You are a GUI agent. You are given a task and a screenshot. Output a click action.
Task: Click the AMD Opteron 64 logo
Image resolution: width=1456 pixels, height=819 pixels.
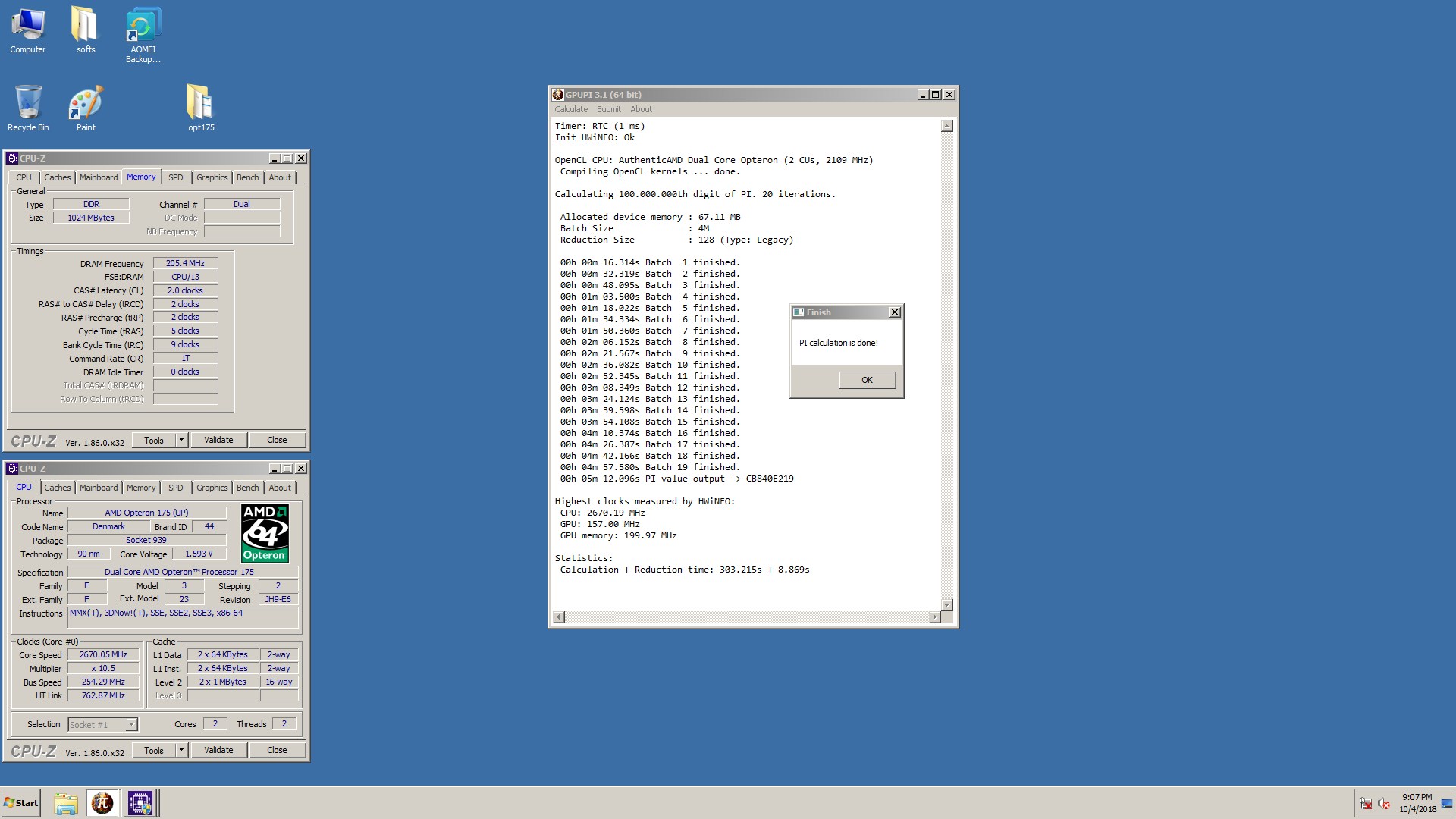click(265, 533)
